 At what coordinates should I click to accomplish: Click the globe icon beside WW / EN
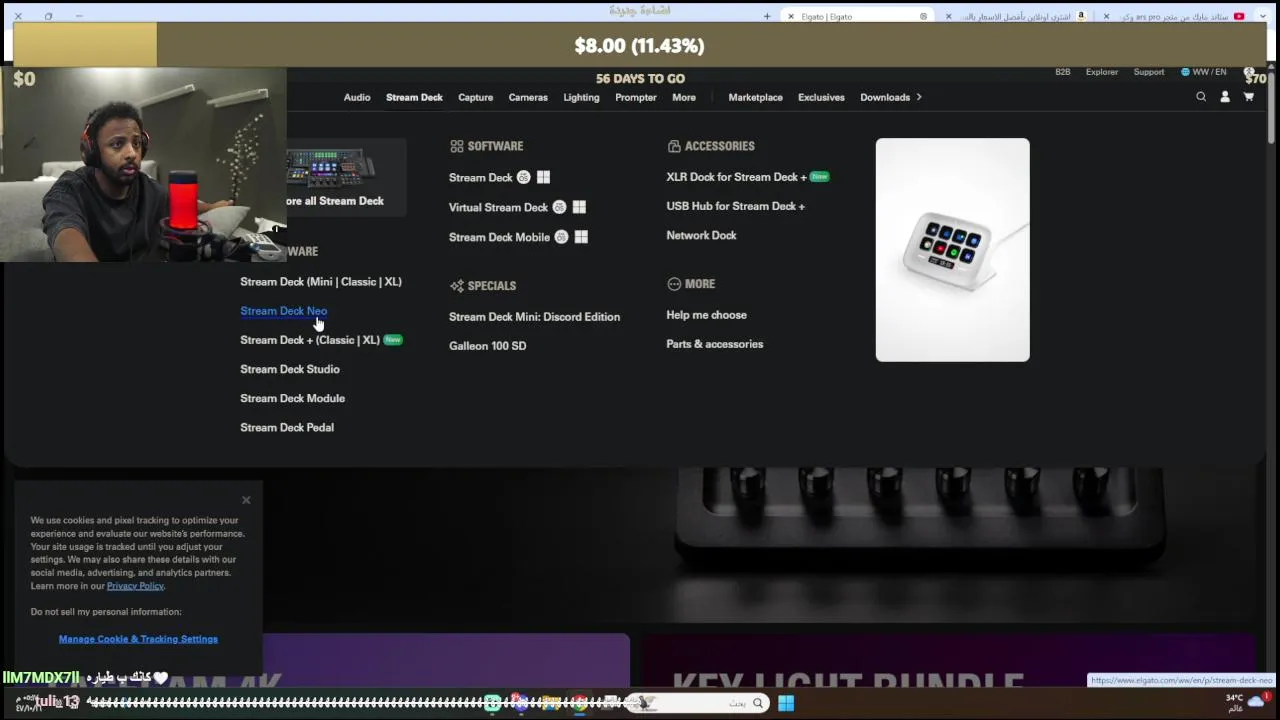1185,72
